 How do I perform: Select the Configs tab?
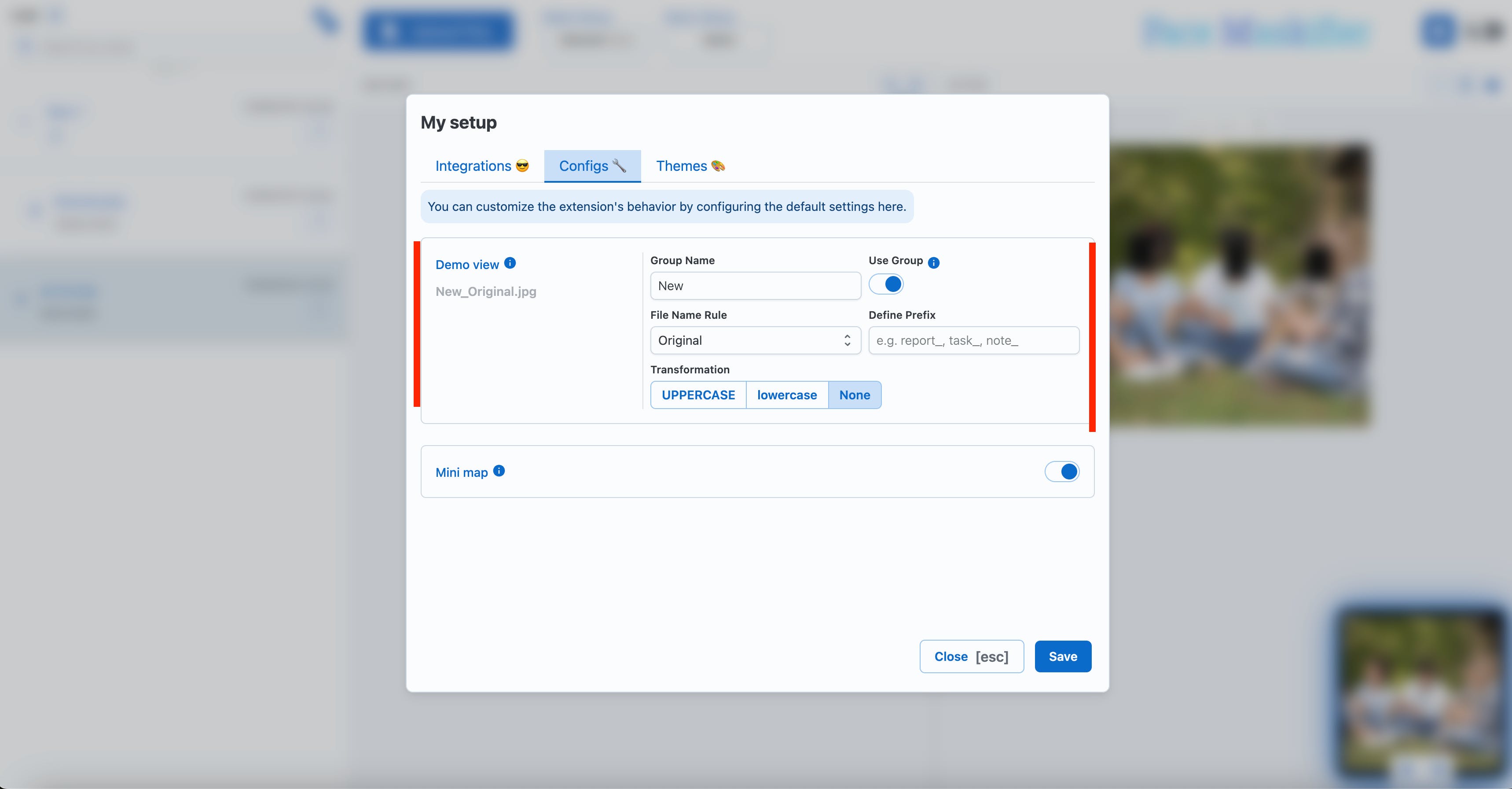pyautogui.click(x=592, y=166)
